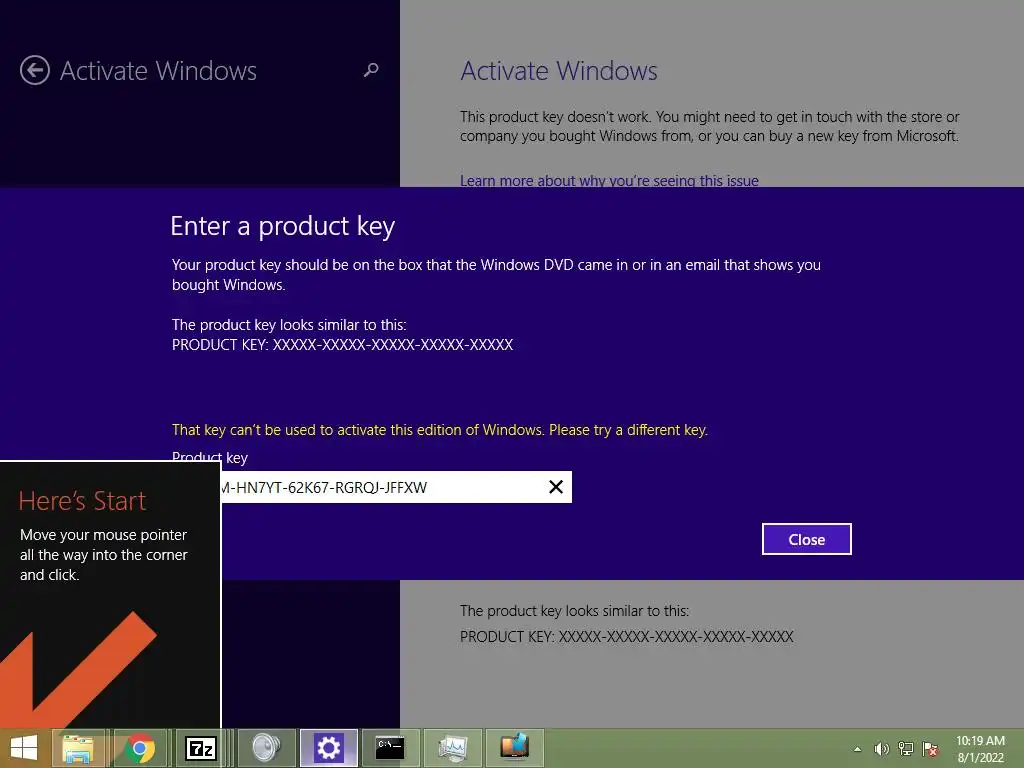Launch Google Chrome from the taskbar
The image size is (1024, 768).
click(x=139, y=748)
